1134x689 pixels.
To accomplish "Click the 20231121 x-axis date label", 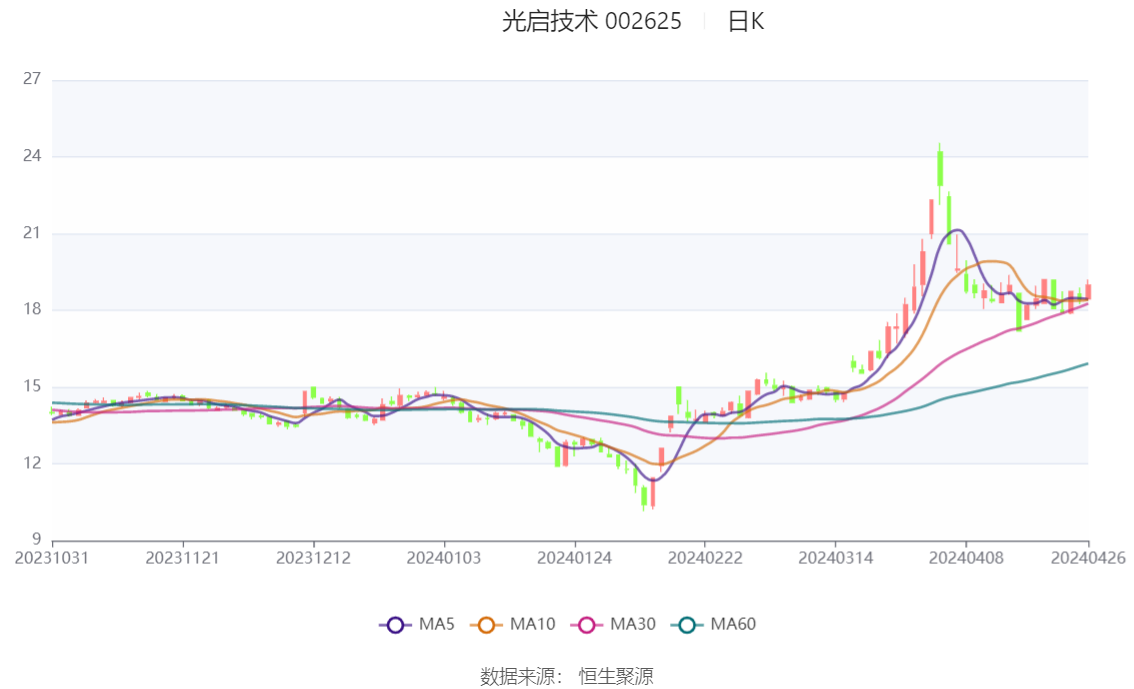I will coord(182,558).
